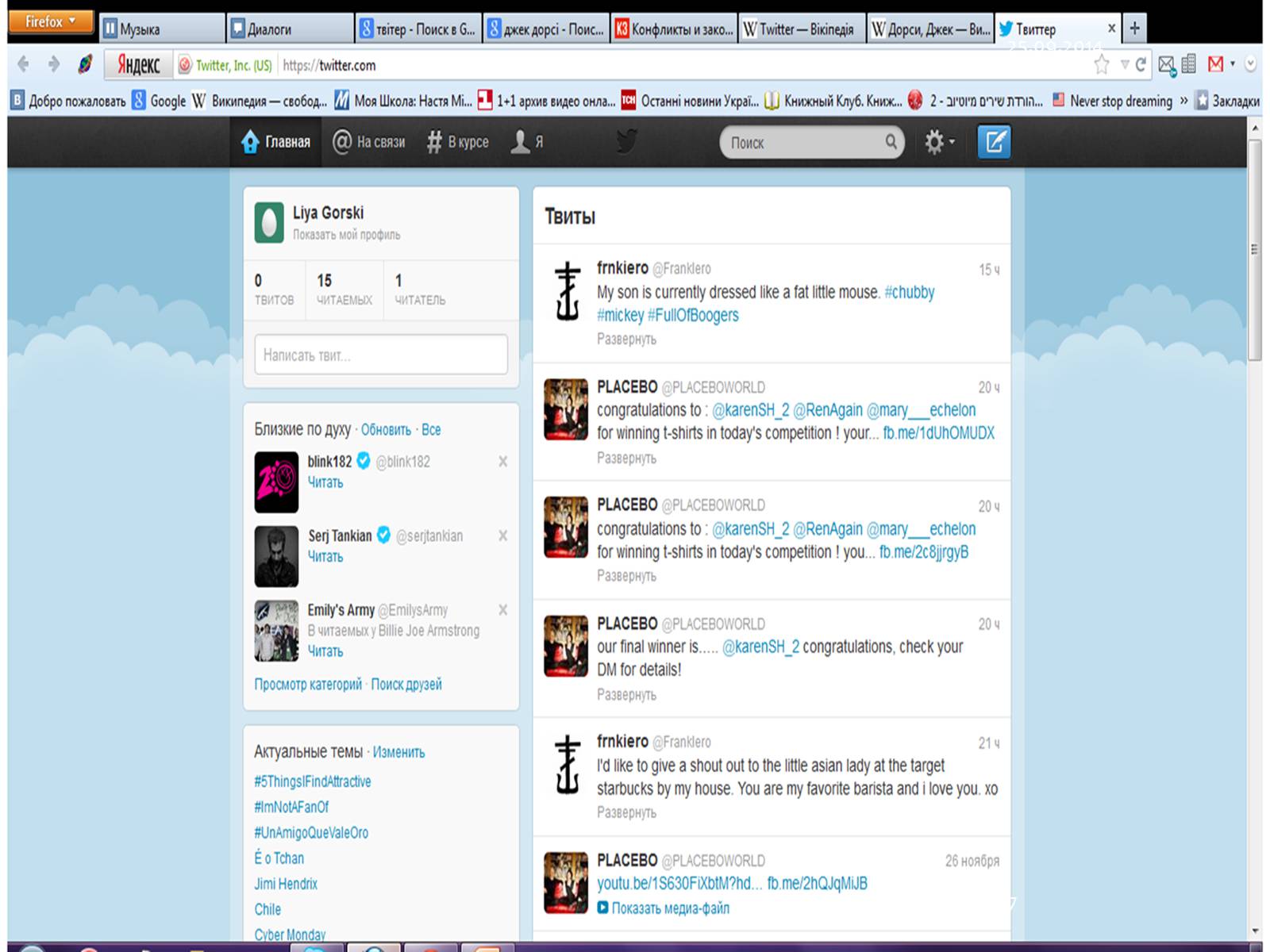This screenshot has width=1270, height=952.
Task: Close the Твиттер browser tab
Action: point(1111,29)
